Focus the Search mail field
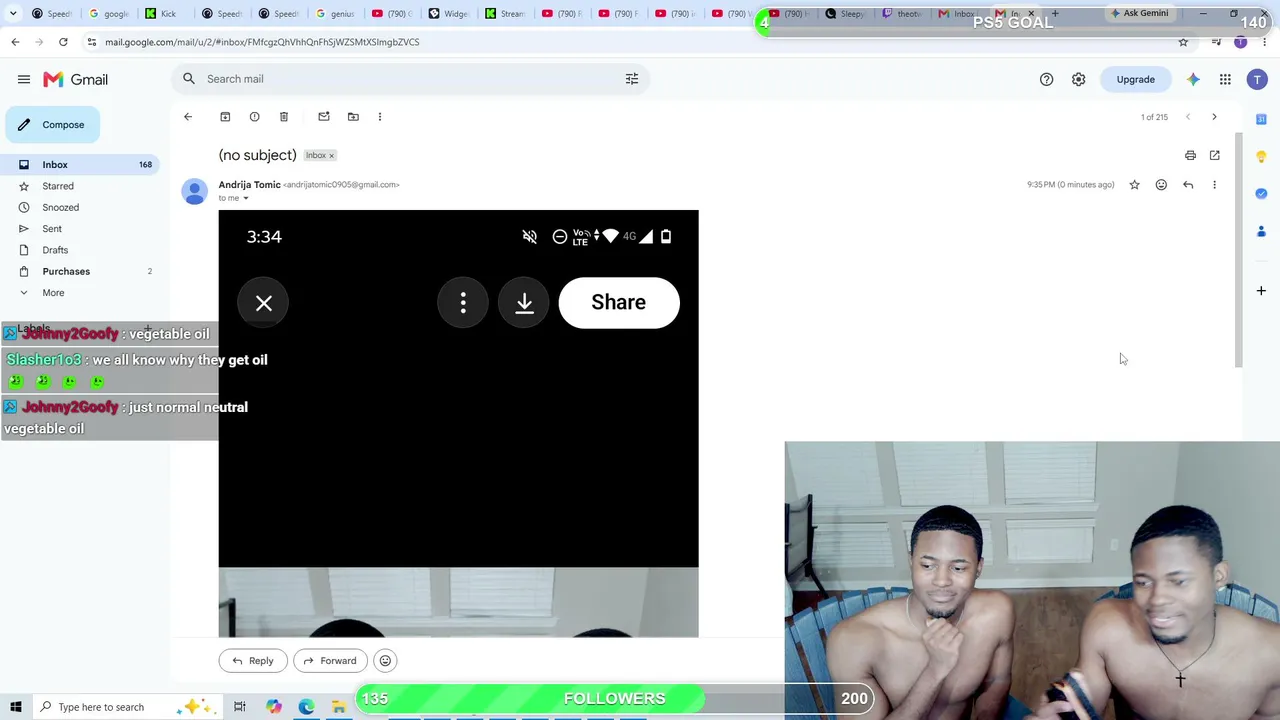1280x720 pixels. click(410, 79)
